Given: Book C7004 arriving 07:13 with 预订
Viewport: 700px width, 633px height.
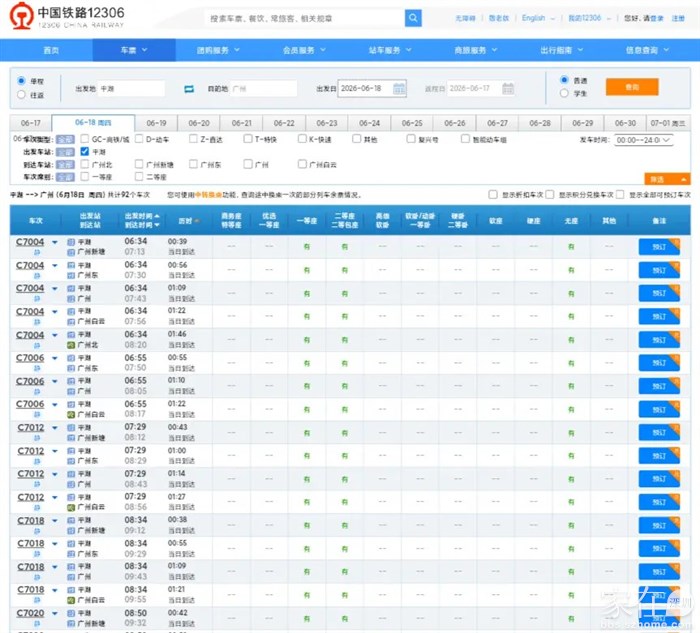Looking at the screenshot, I should 659,247.
